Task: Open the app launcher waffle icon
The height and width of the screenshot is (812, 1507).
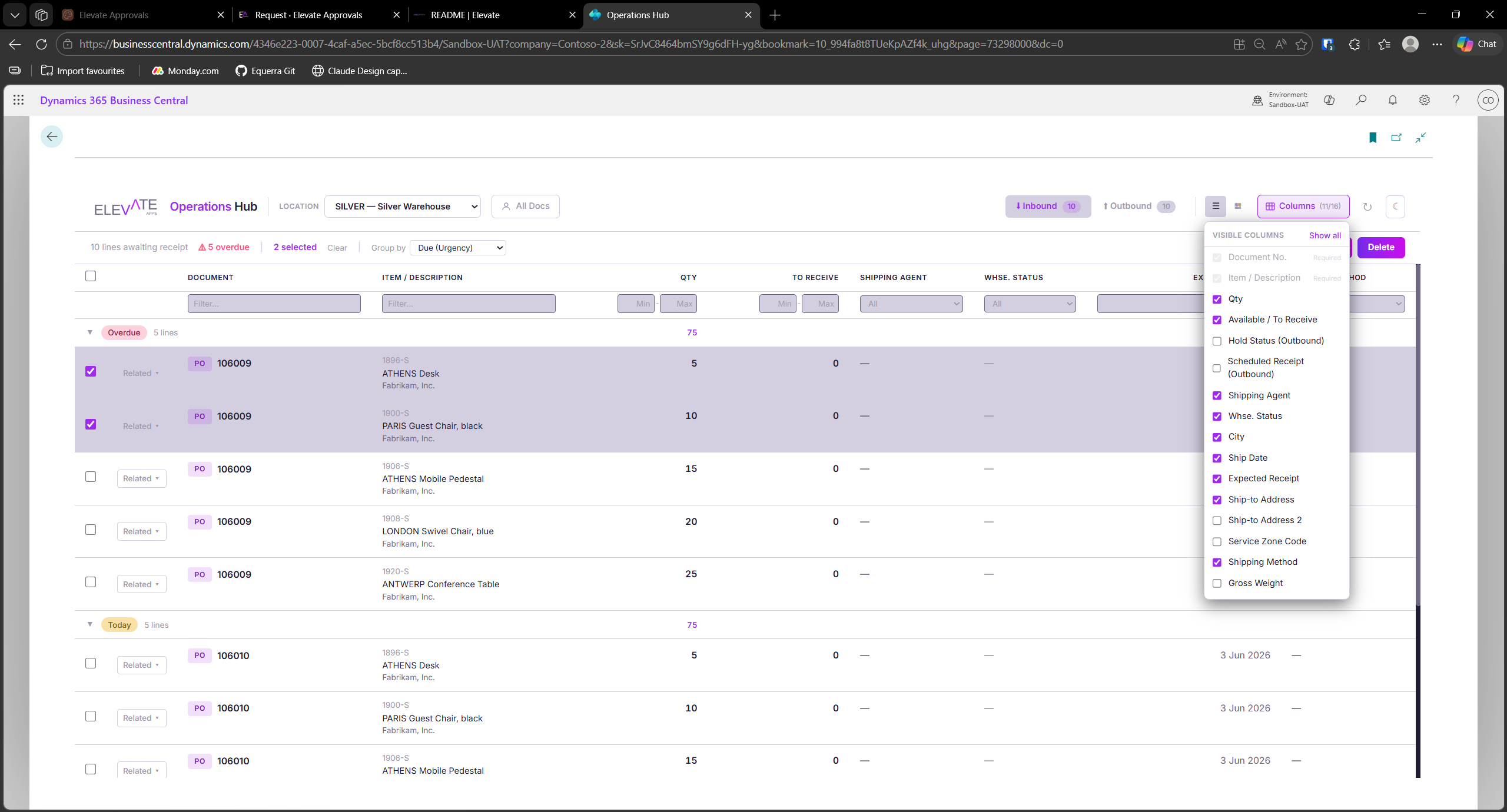Action: tap(18, 100)
